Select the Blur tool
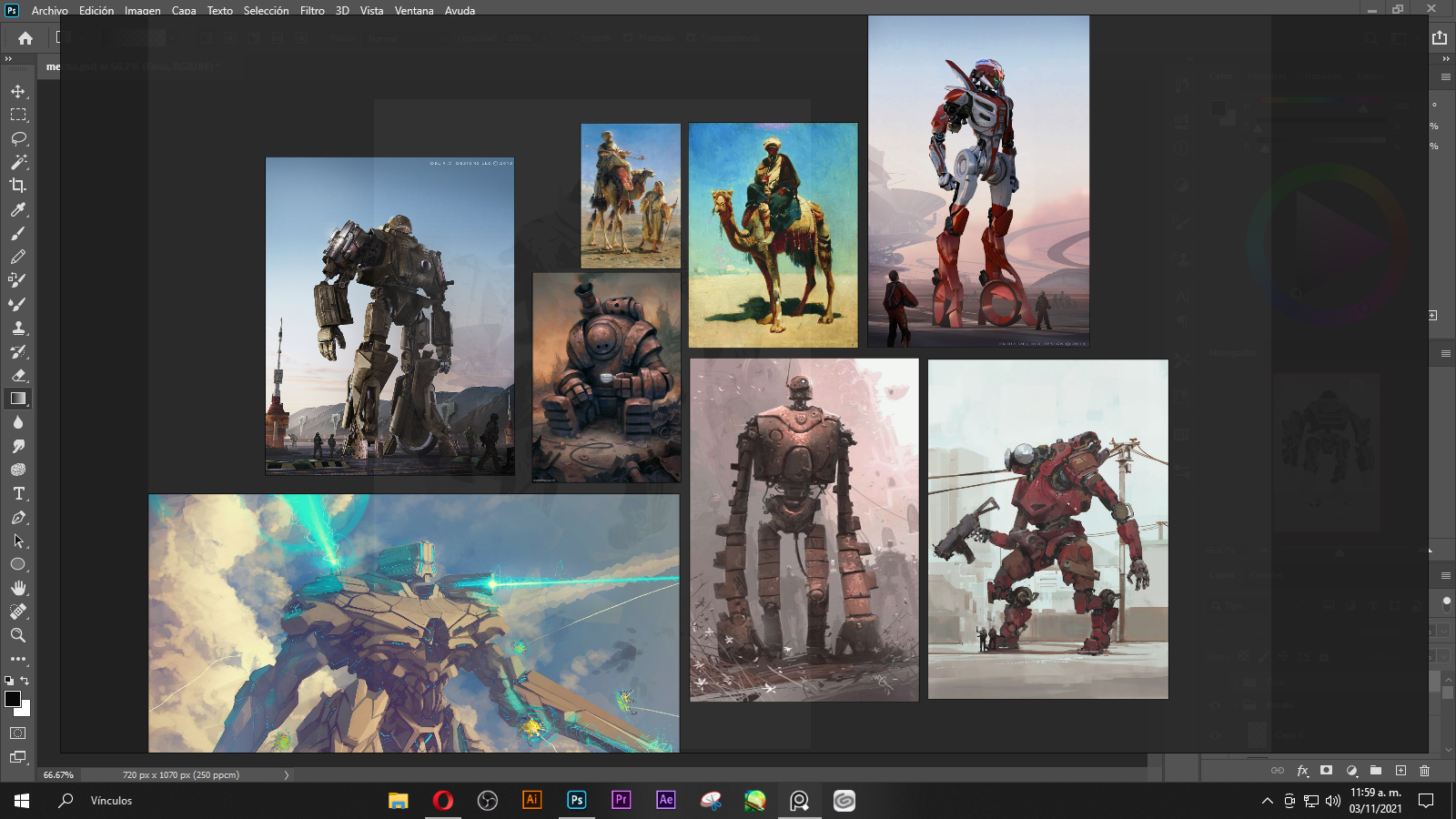Screen dimensions: 1456x819 pos(18,422)
